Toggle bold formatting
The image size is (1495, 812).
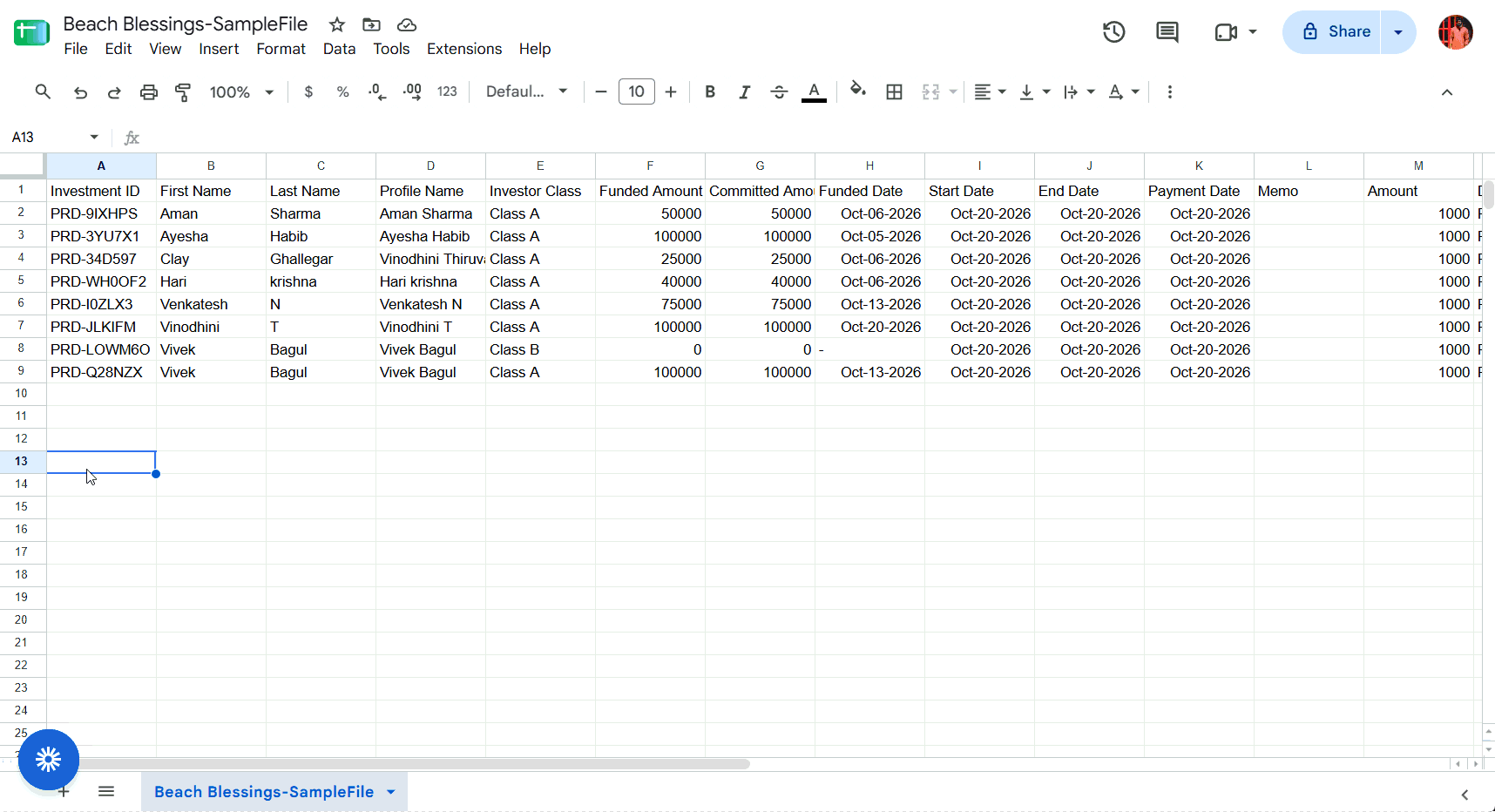(x=710, y=91)
